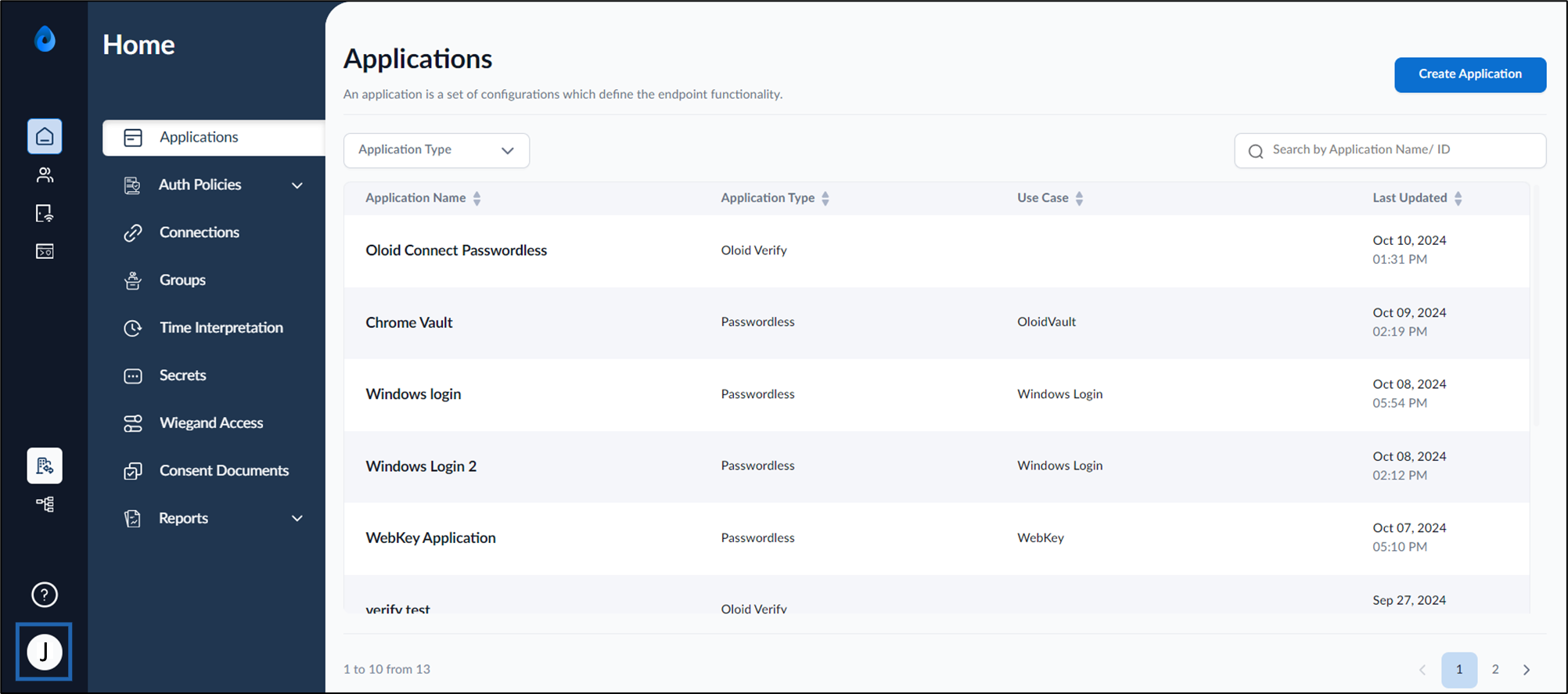Click the Secrets icon
The width and height of the screenshot is (1568, 694).
point(133,376)
